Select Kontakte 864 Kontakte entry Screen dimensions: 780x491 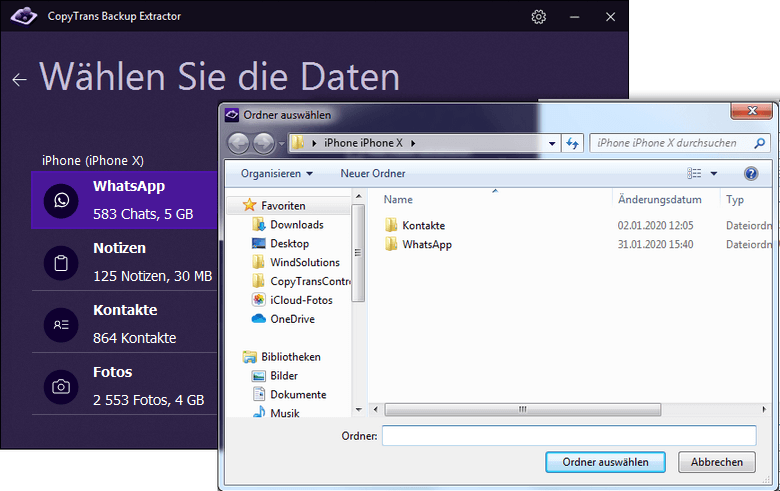tap(124, 324)
